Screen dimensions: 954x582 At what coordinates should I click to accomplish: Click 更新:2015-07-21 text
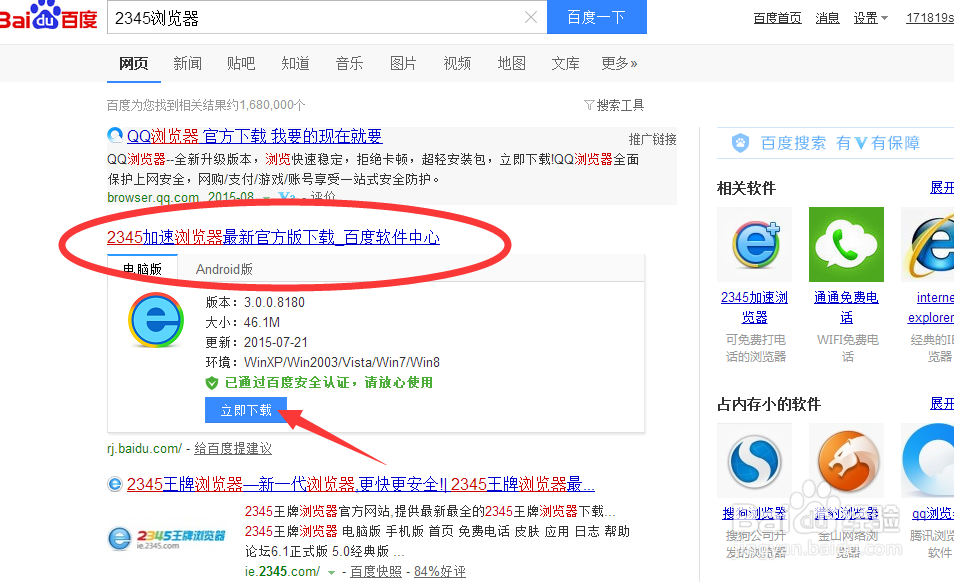click(x=257, y=342)
